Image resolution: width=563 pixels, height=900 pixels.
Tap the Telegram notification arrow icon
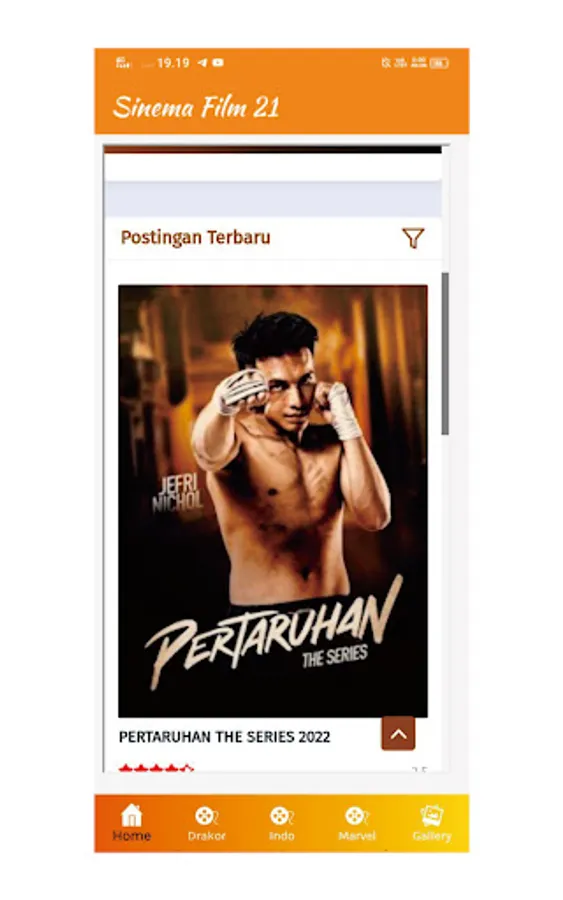click(202, 63)
